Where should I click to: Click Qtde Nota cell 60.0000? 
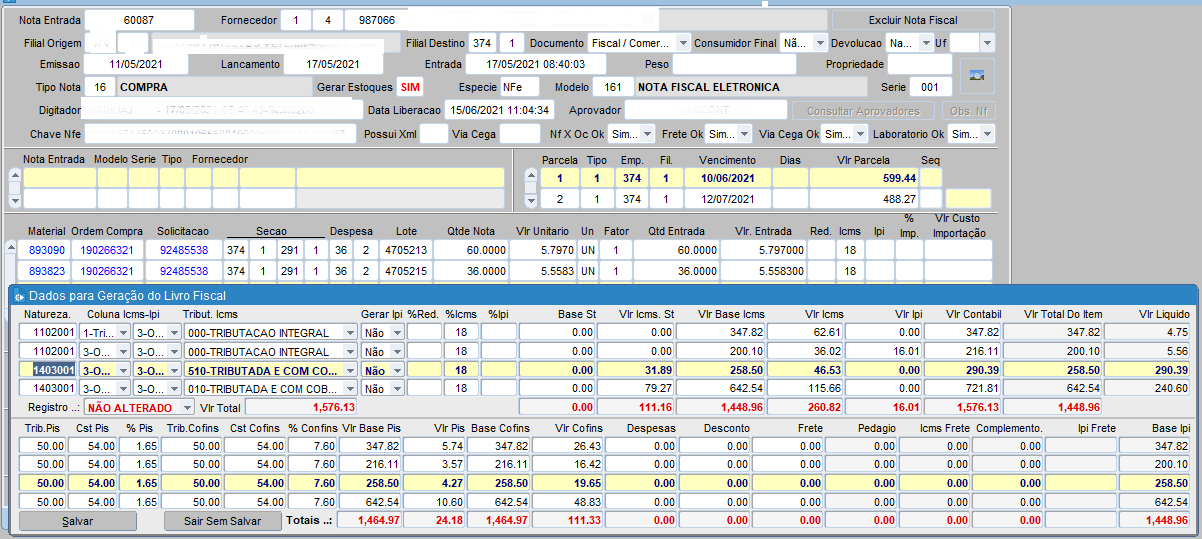pos(471,250)
